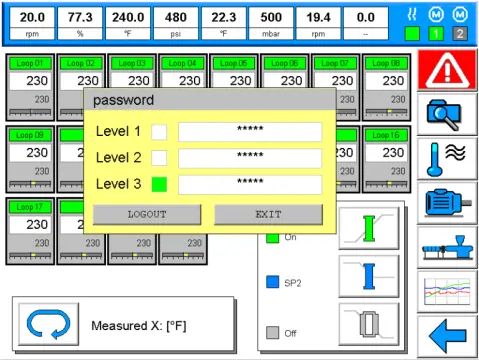Open the Loop 08 header
The height and width of the screenshot is (360, 479).
pos(386,63)
